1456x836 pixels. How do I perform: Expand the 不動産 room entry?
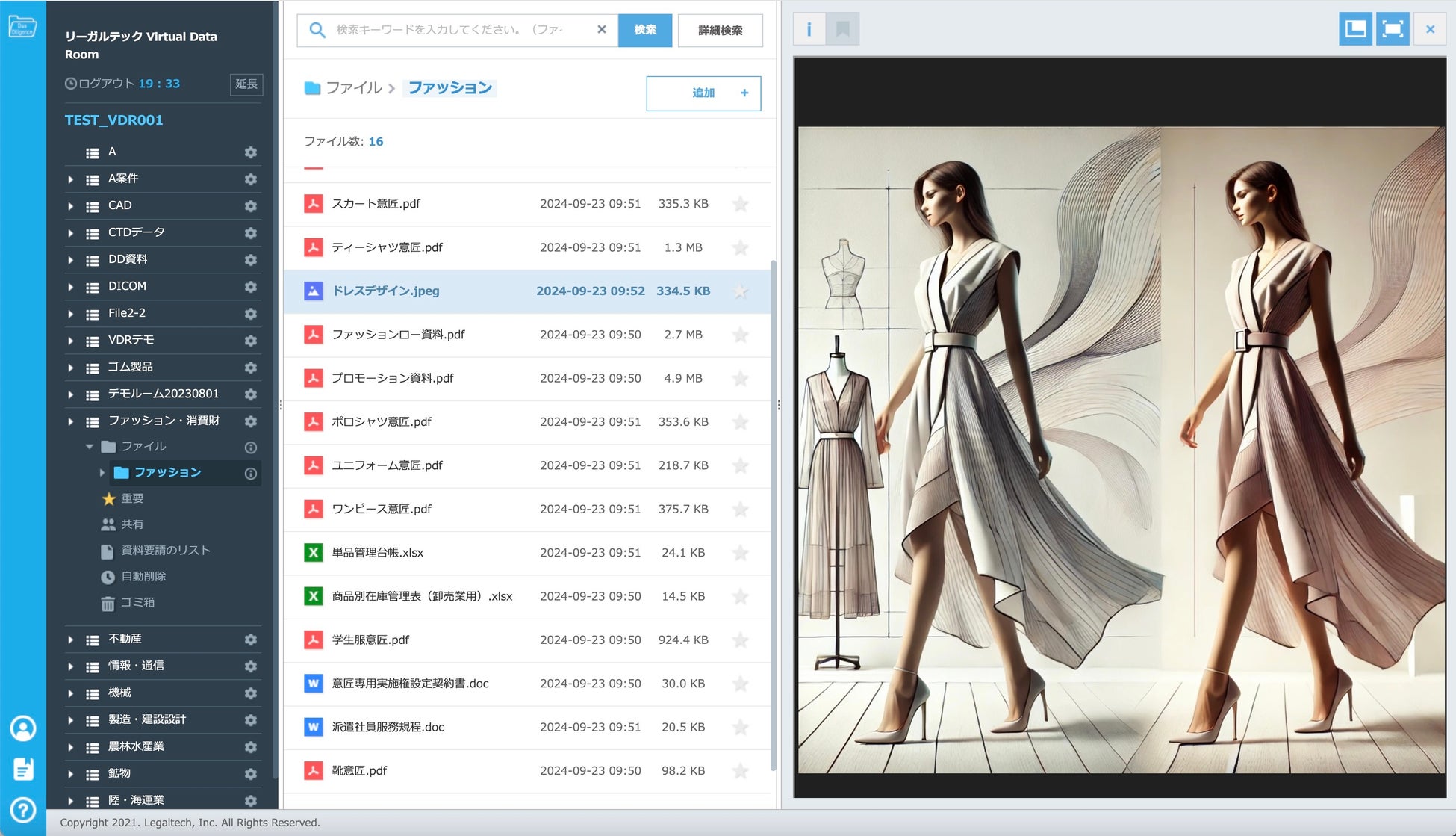click(71, 640)
